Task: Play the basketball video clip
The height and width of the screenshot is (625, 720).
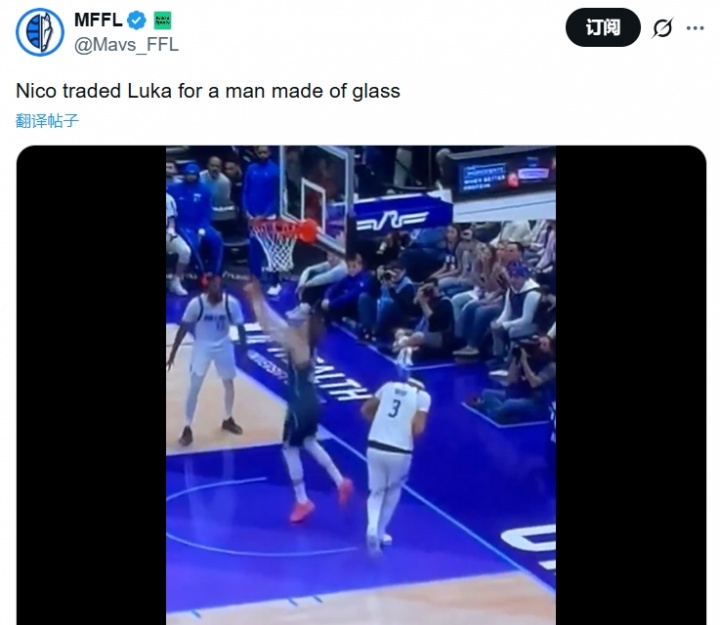Action: [x=361, y=385]
